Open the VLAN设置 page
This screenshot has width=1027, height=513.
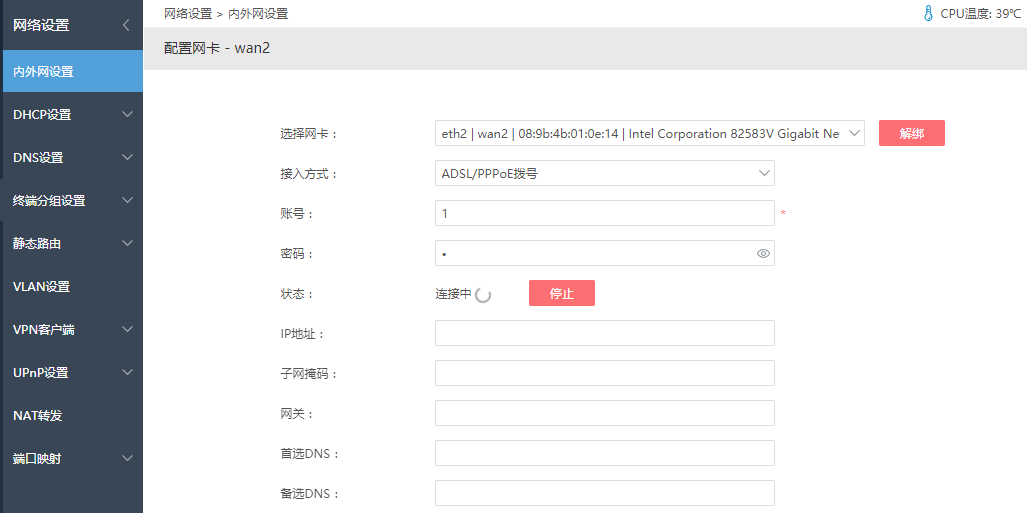[72, 287]
